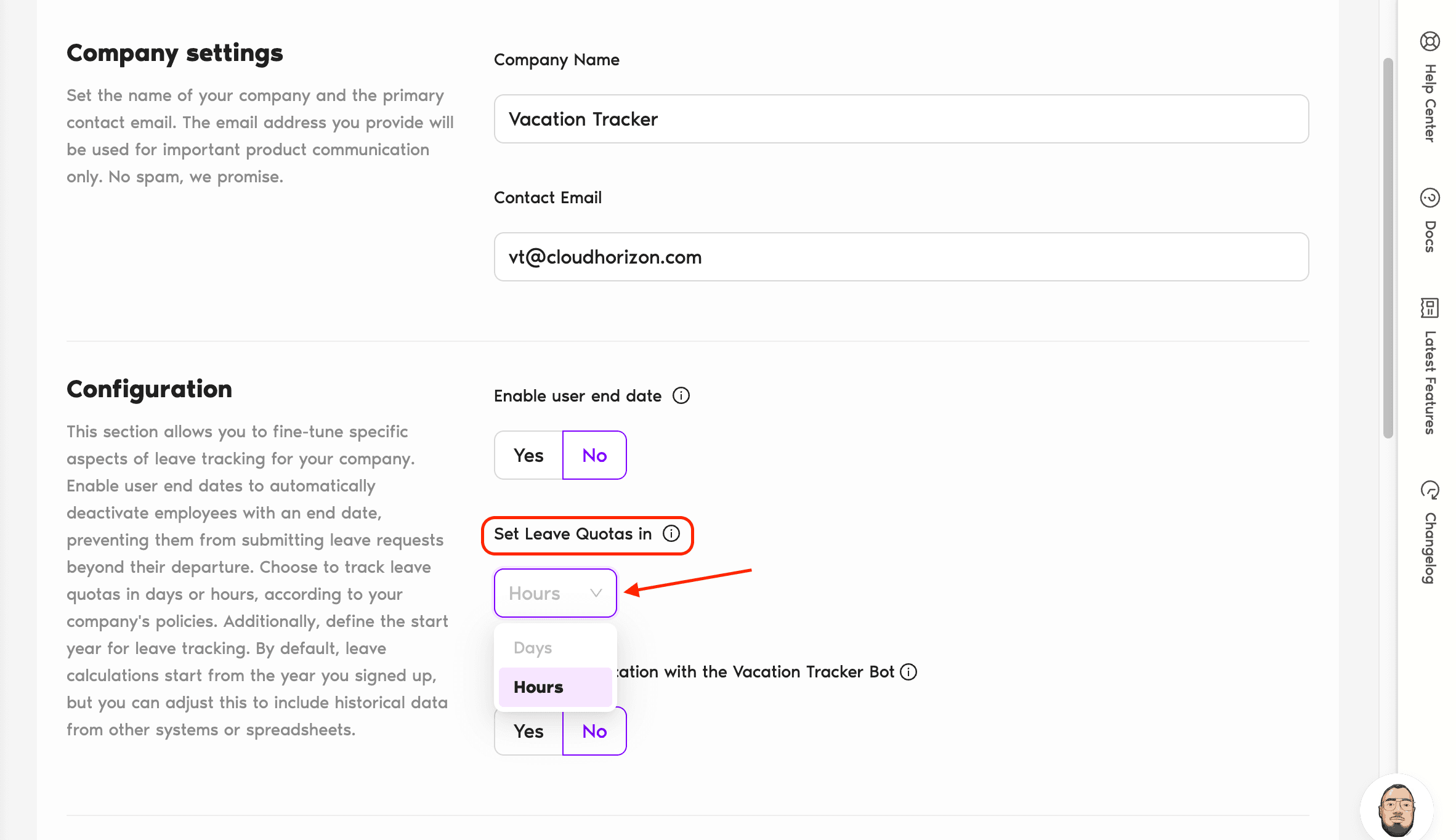Open the Docs sidebar icon
The image size is (1456, 840).
tap(1430, 198)
